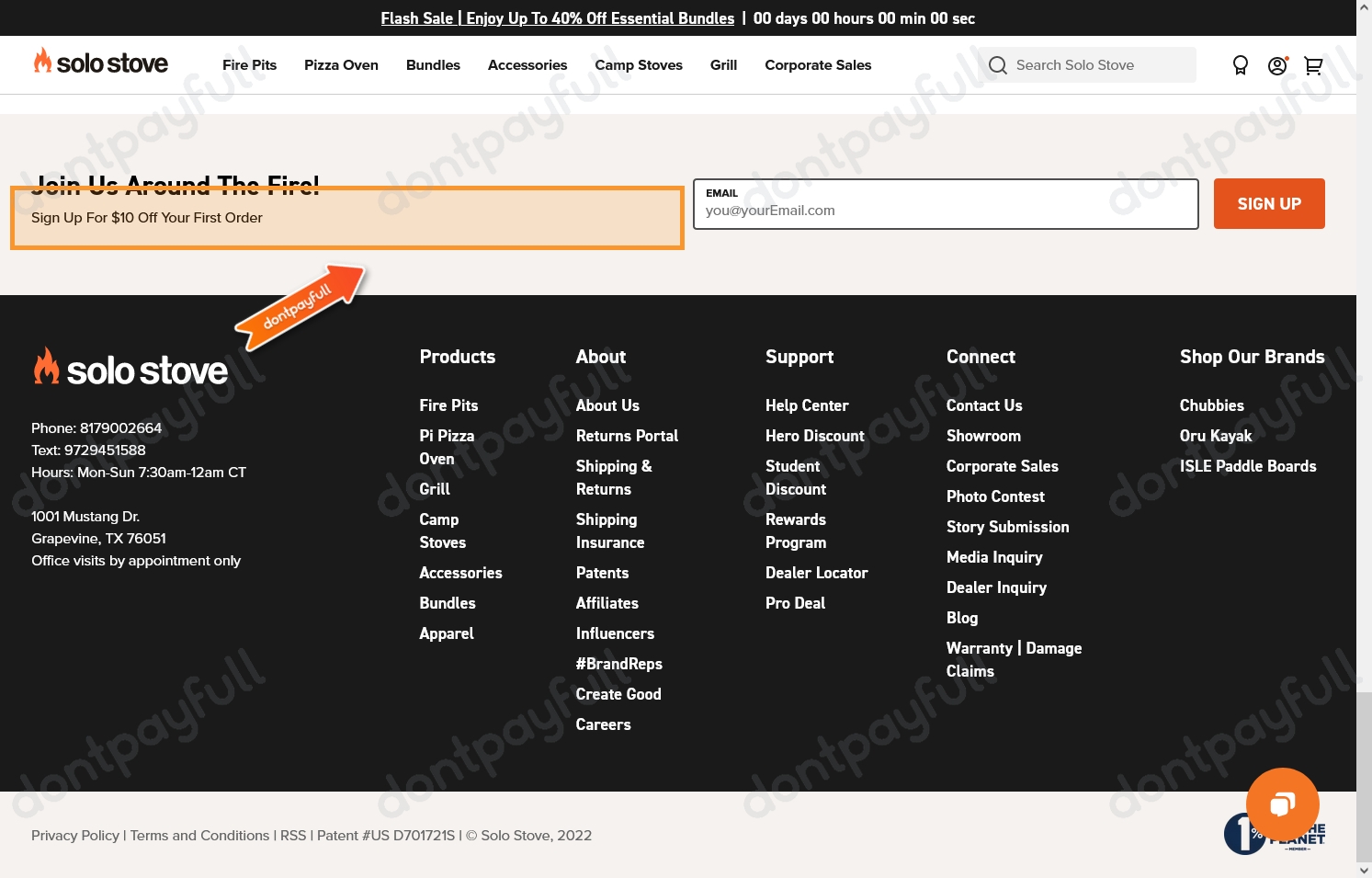Open the Bundles nav menu
This screenshot has width=1372, height=878.
coord(433,65)
